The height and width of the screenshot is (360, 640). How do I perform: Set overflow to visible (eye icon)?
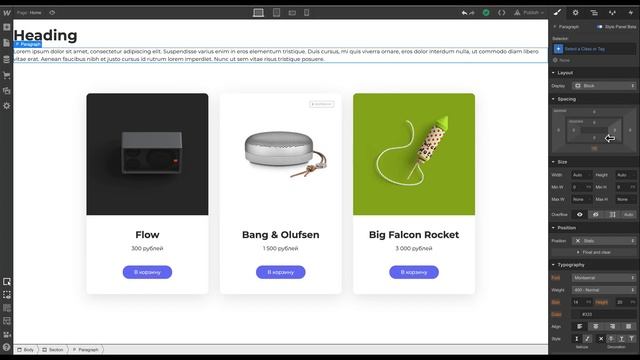click(580, 214)
